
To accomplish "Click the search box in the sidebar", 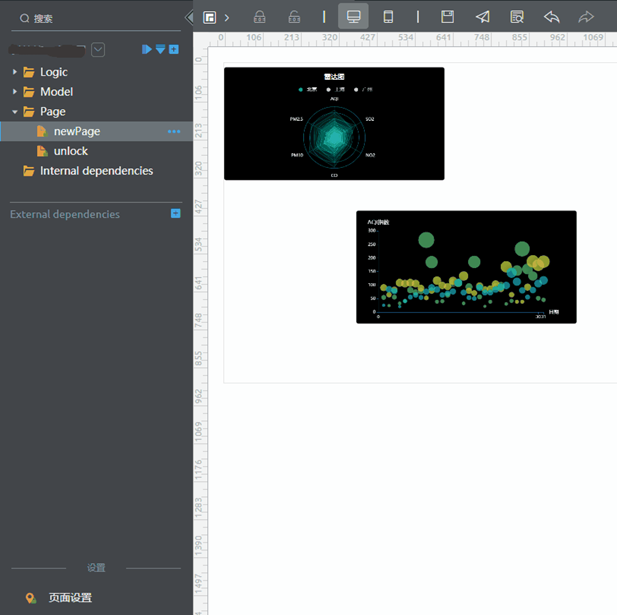I will click(96, 18).
